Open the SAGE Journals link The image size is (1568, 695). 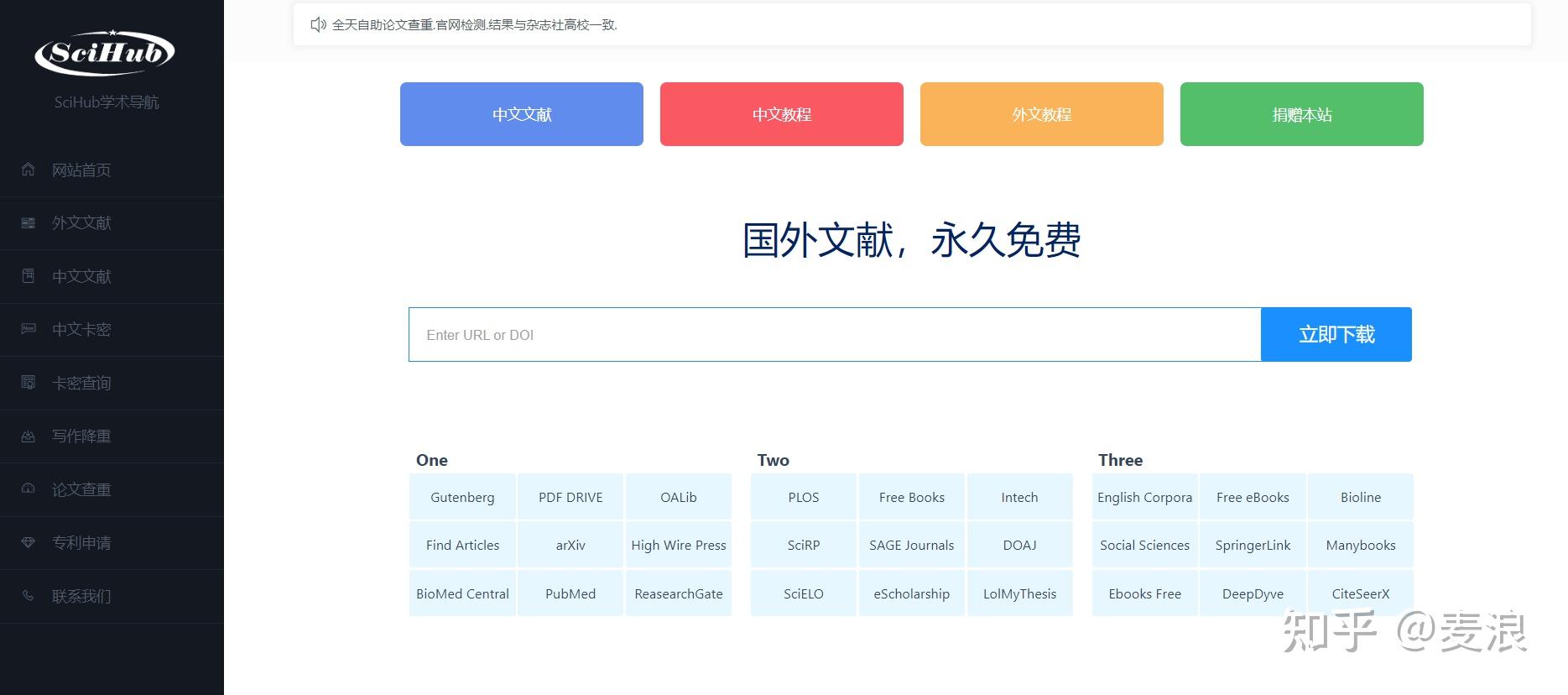(912, 545)
